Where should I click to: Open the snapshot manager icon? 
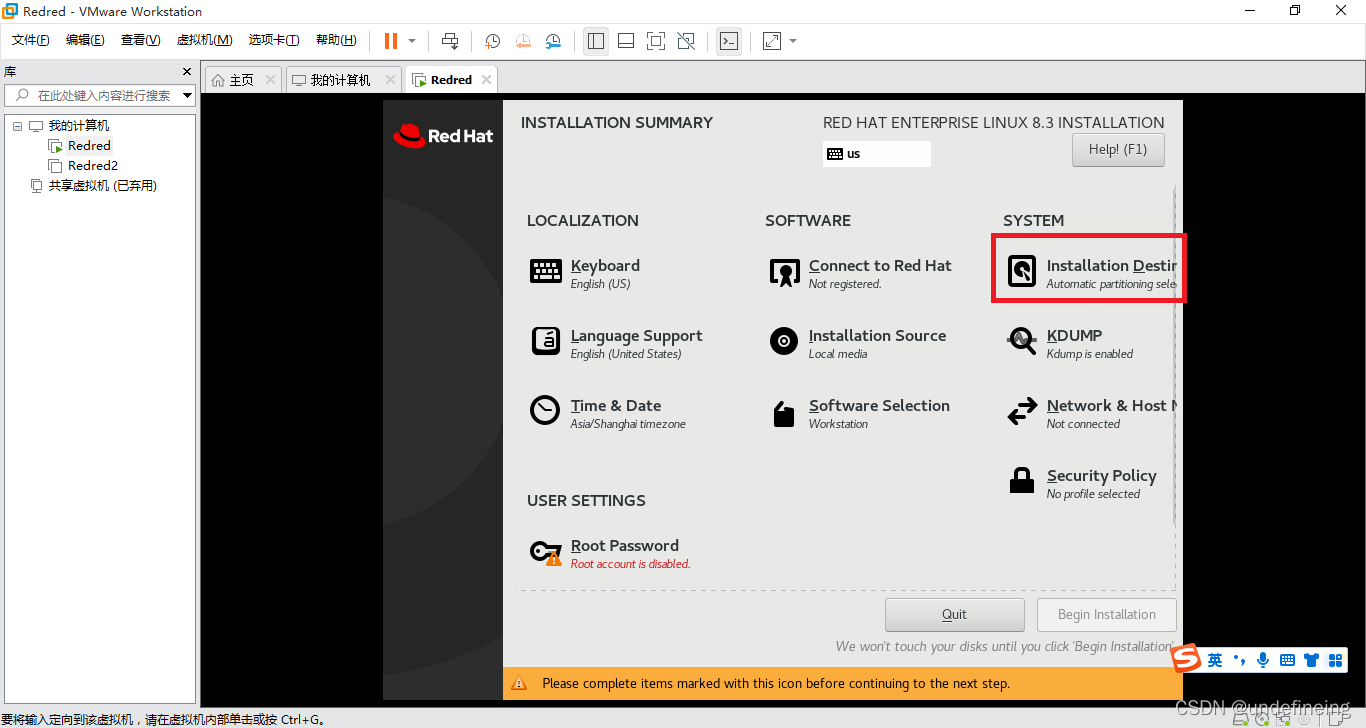[x=553, y=41]
